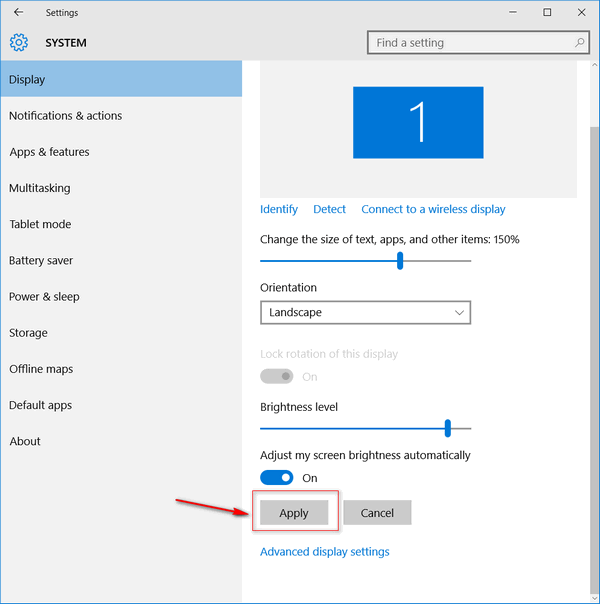
Task: Go back using the arrow icon
Action: pyautogui.click(x=18, y=12)
